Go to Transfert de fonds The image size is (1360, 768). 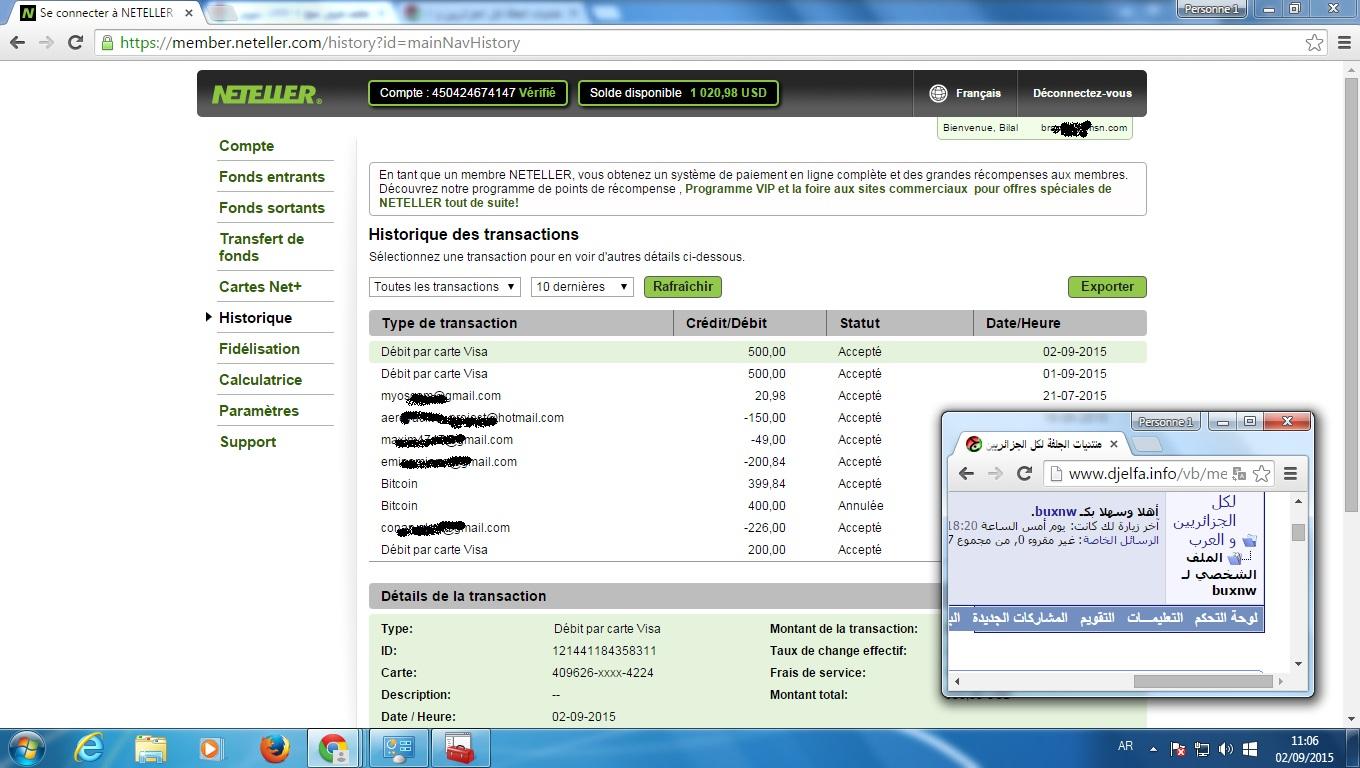(261, 247)
